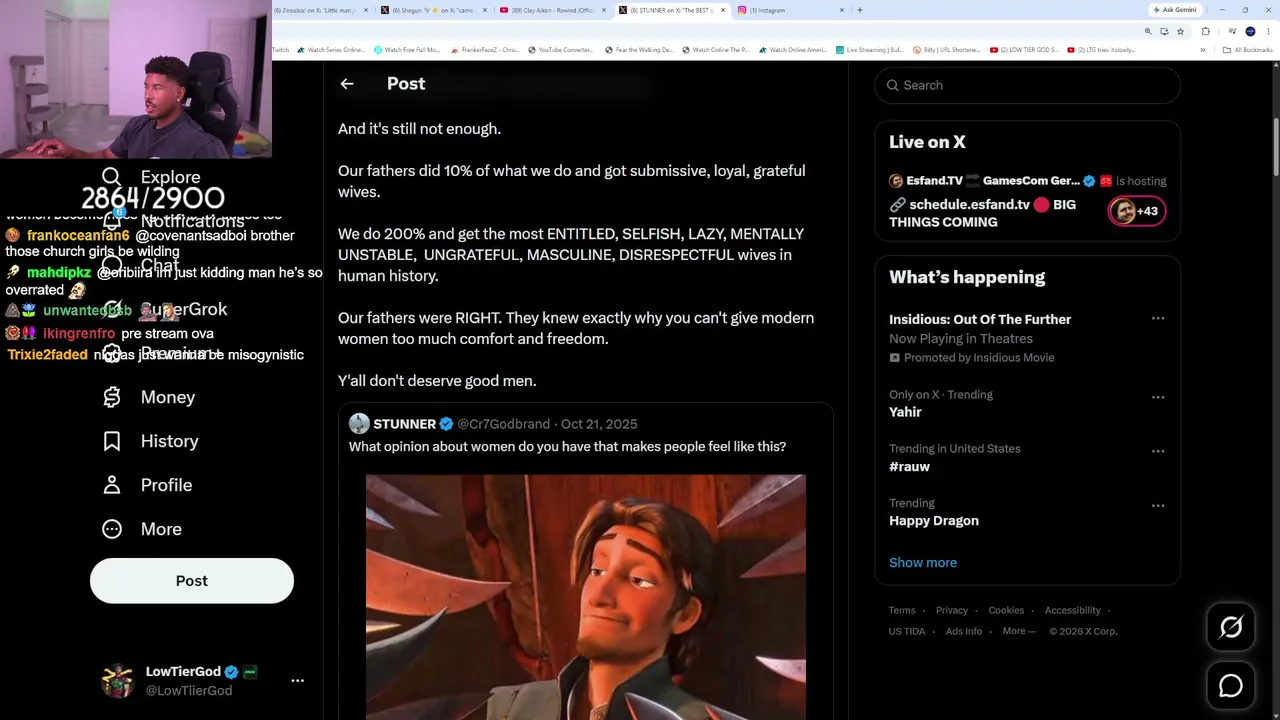The width and height of the screenshot is (1280, 720).
Task: Open the browser extensions puzzle icon
Action: (1205, 31)
